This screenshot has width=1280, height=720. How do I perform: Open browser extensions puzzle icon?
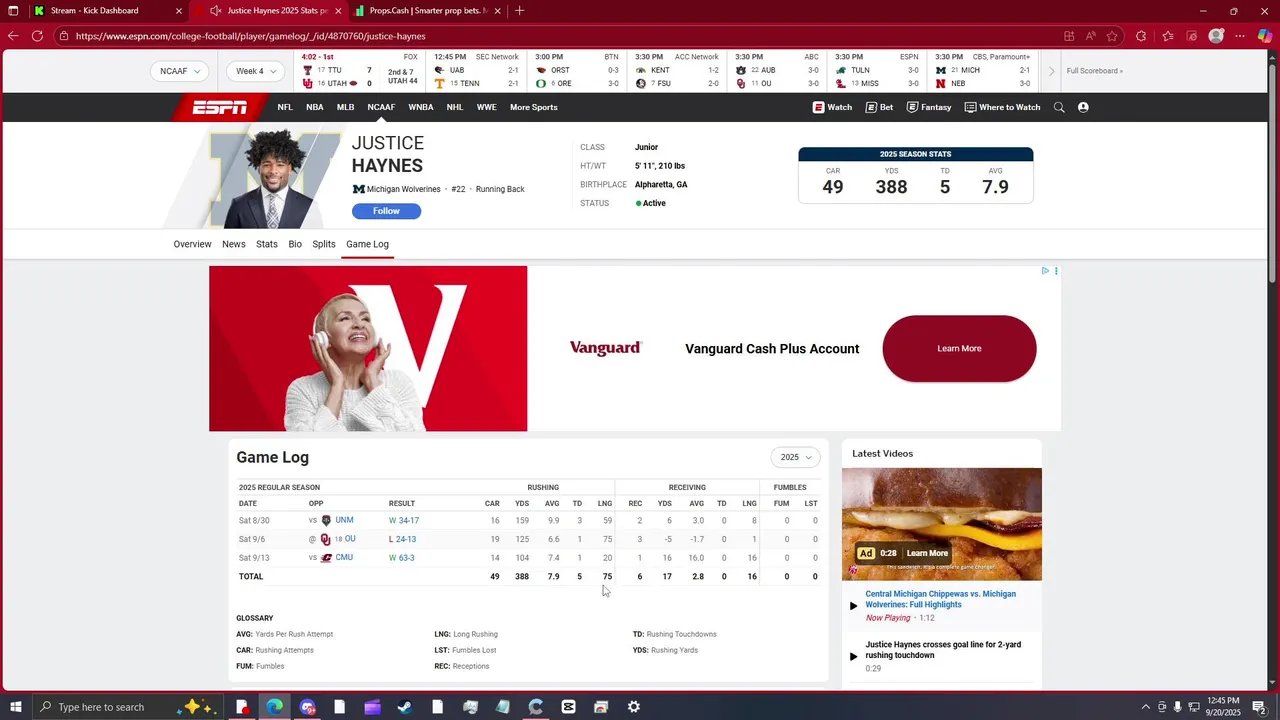tap(1141, 36)
